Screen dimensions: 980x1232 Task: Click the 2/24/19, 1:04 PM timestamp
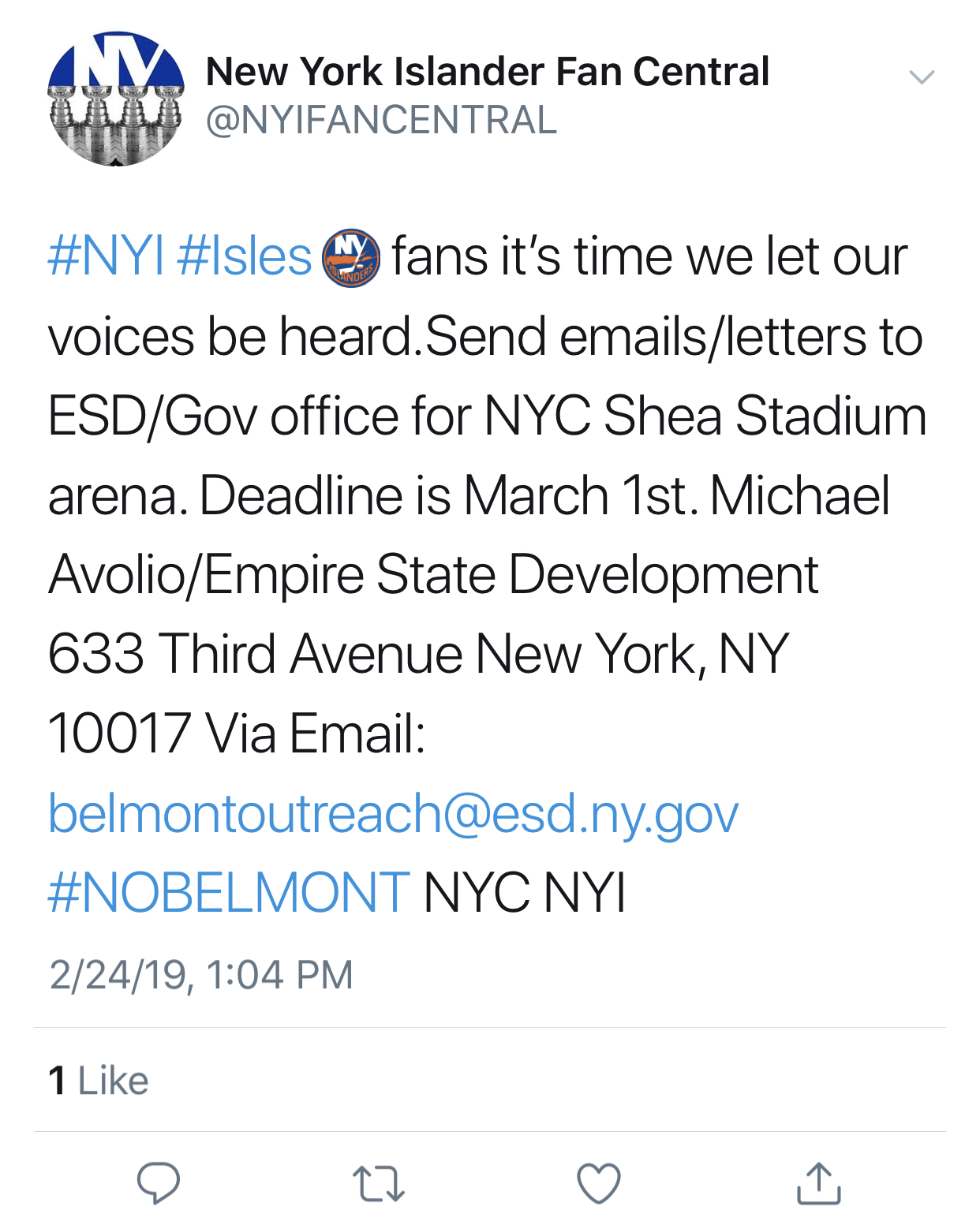coord(200,975)
